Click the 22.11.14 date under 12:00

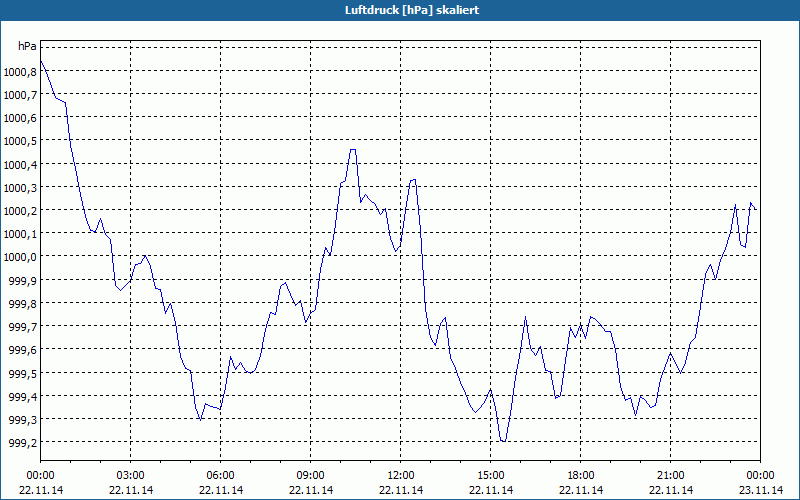pos(401,490)
